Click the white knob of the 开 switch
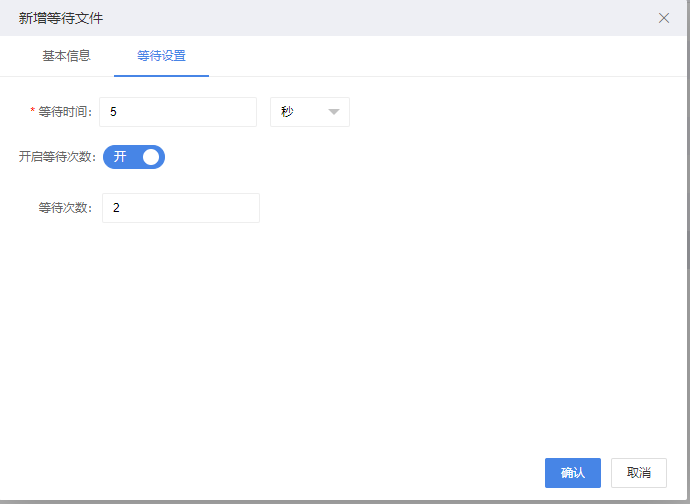The image size is (690, 504). click(151, 157)
